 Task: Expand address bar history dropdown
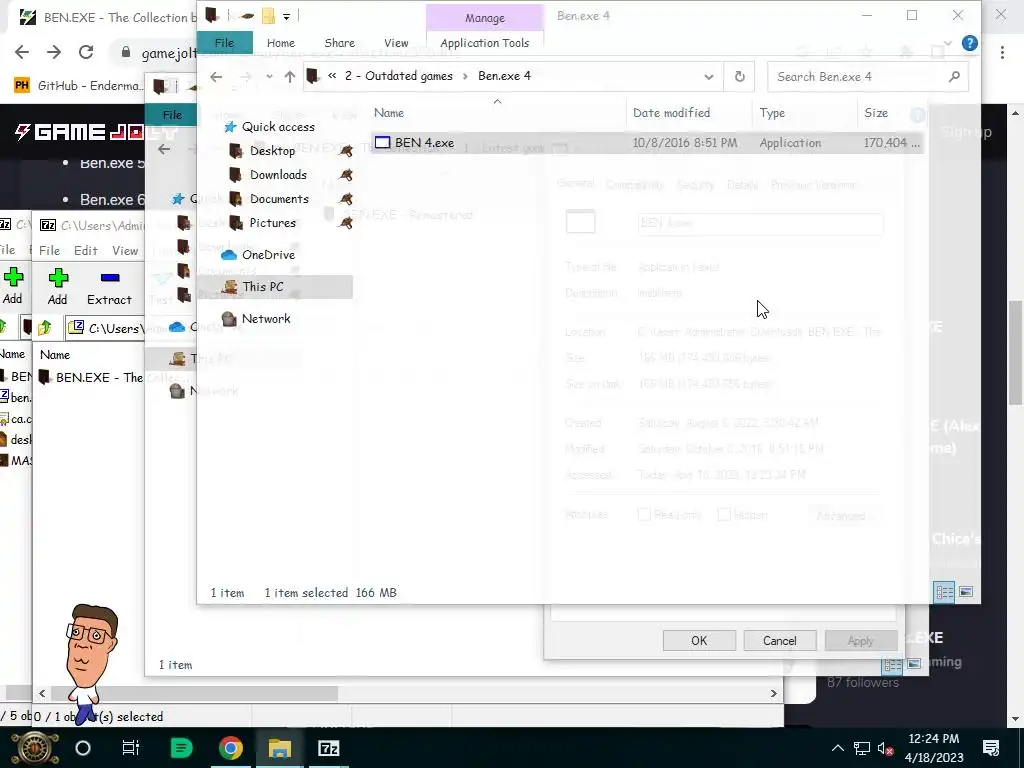[x=709, y=76]
